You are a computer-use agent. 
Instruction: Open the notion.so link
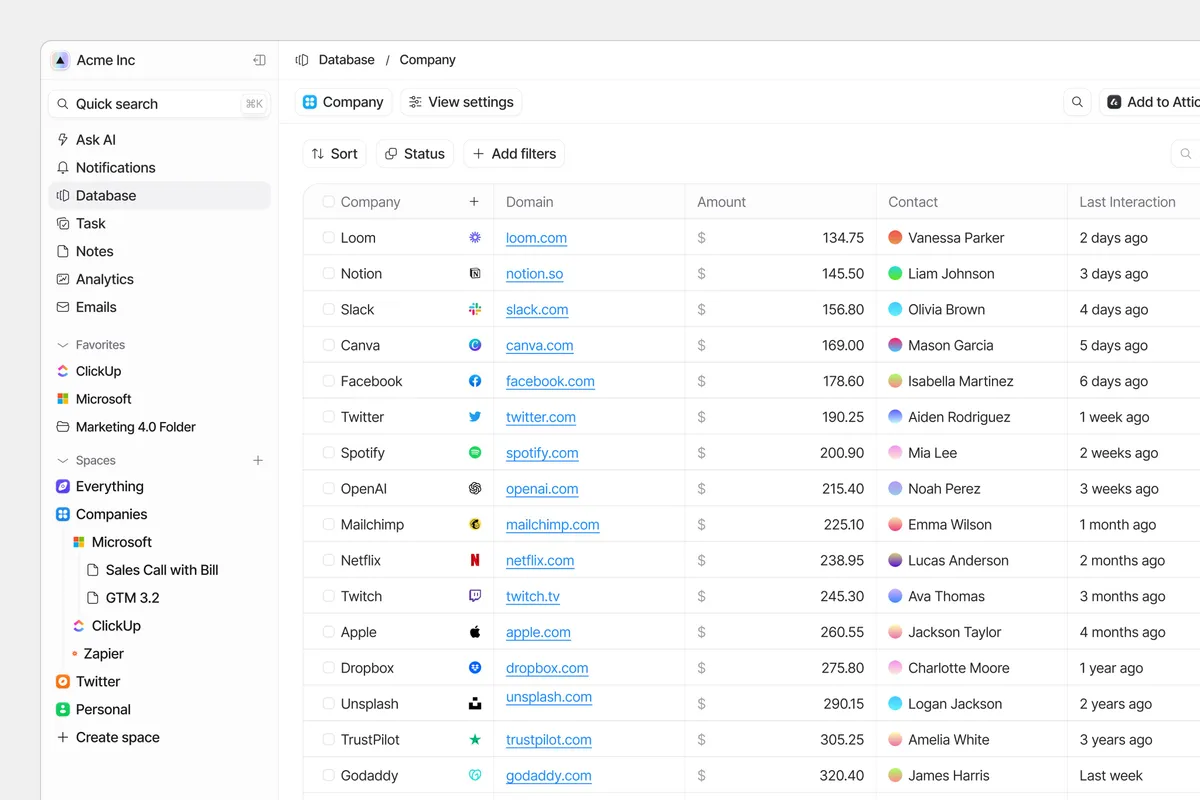click(x=534, y=273)
